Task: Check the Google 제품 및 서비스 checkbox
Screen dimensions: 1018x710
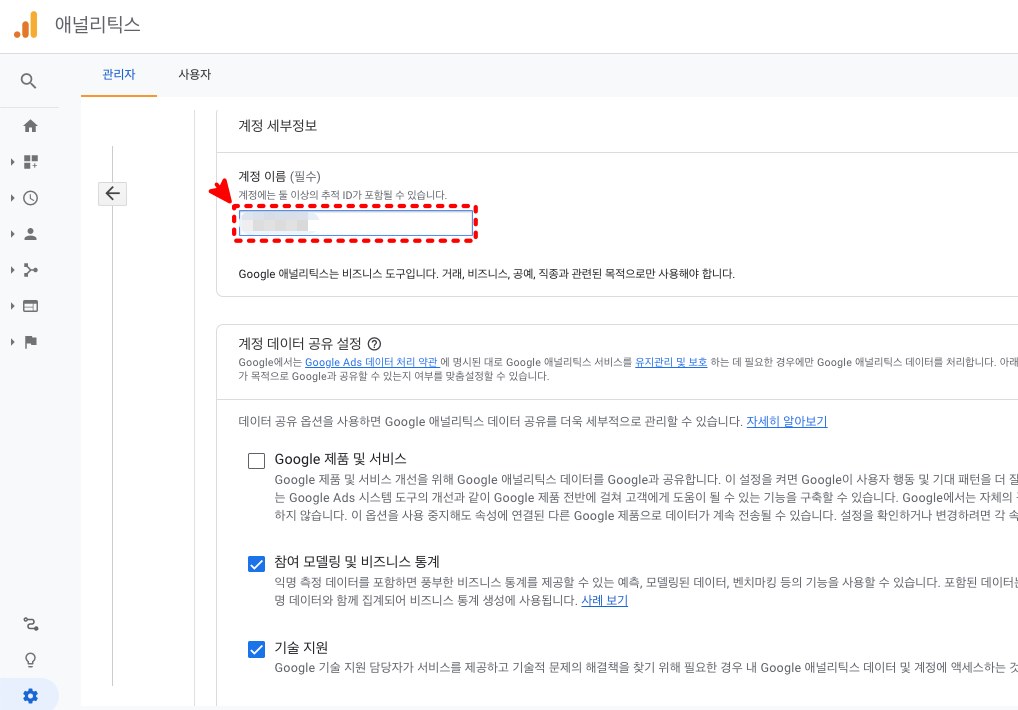Action: [x=256, y=460]
